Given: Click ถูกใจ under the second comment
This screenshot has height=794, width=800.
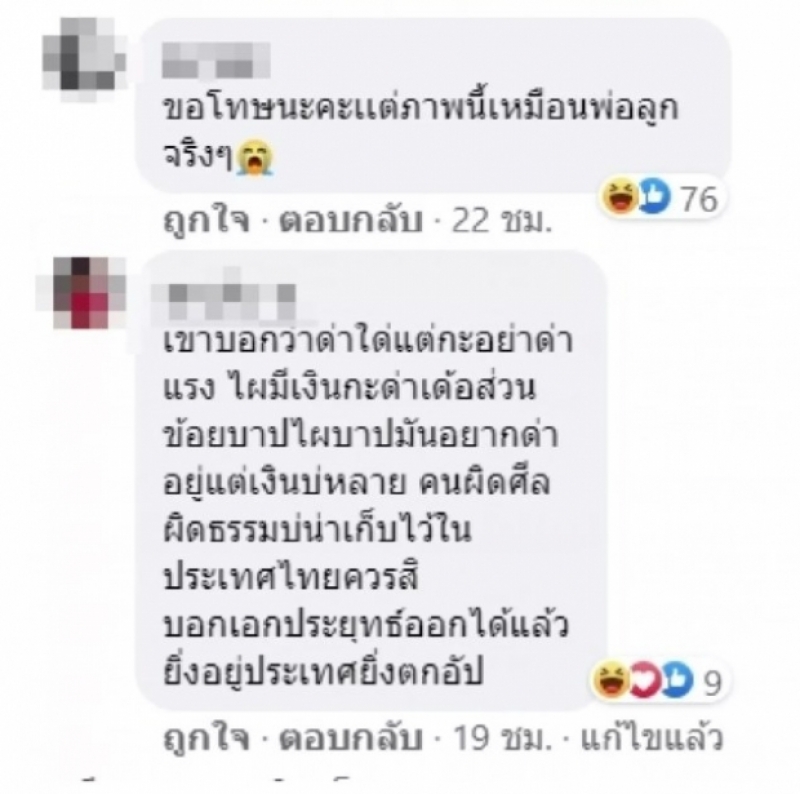Looking at the screenshot, I should [x=207, y=738].
